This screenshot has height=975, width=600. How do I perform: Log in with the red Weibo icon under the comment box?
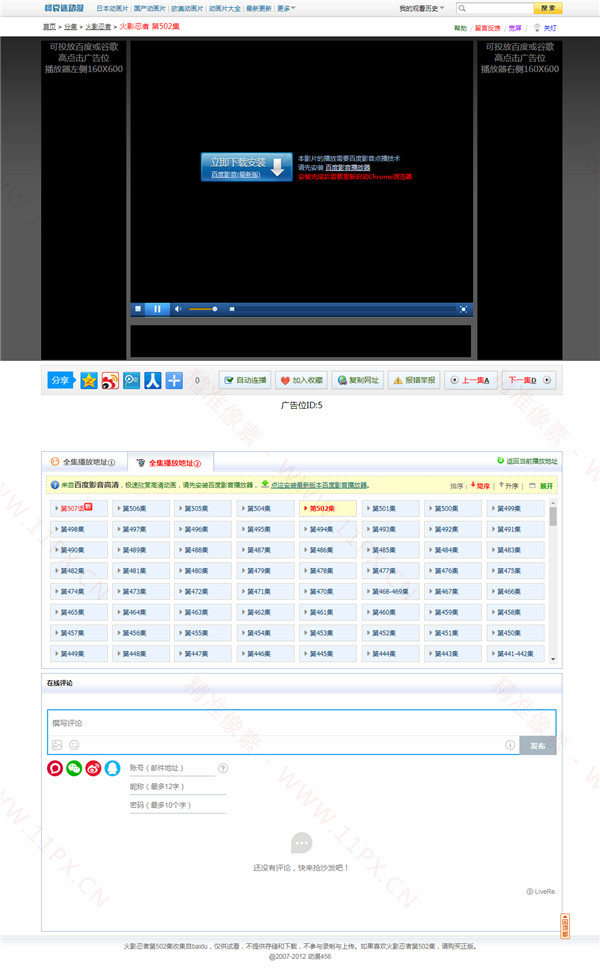(x=93, y=769)
